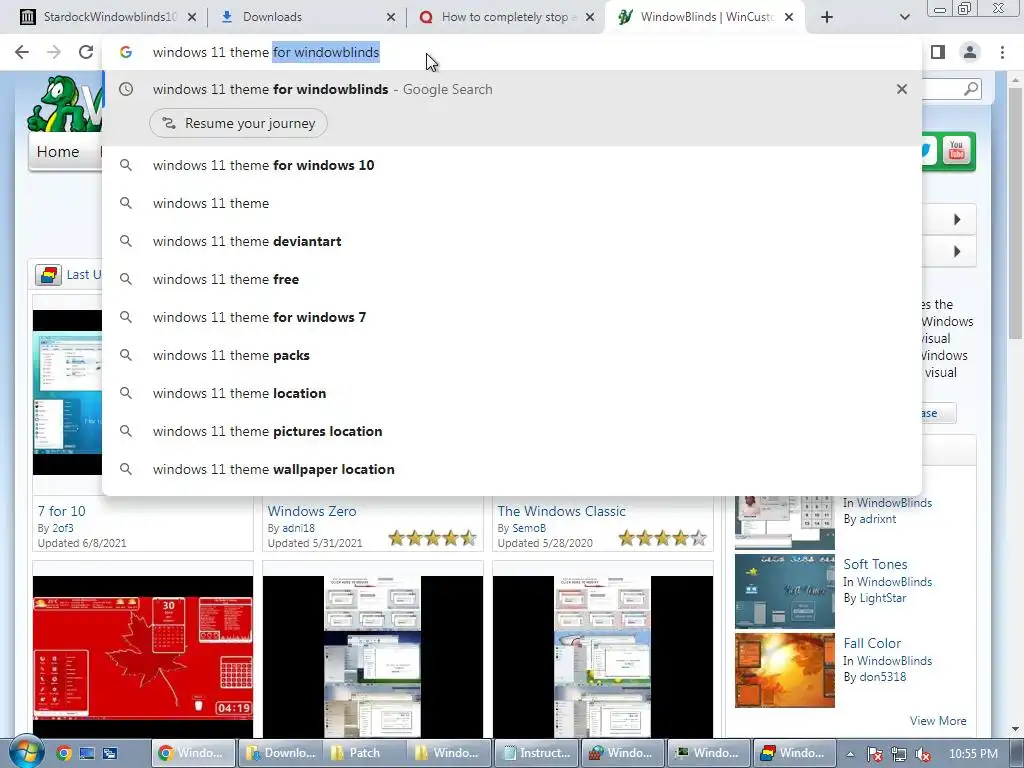Open the Windows Zero skin link

312,511
